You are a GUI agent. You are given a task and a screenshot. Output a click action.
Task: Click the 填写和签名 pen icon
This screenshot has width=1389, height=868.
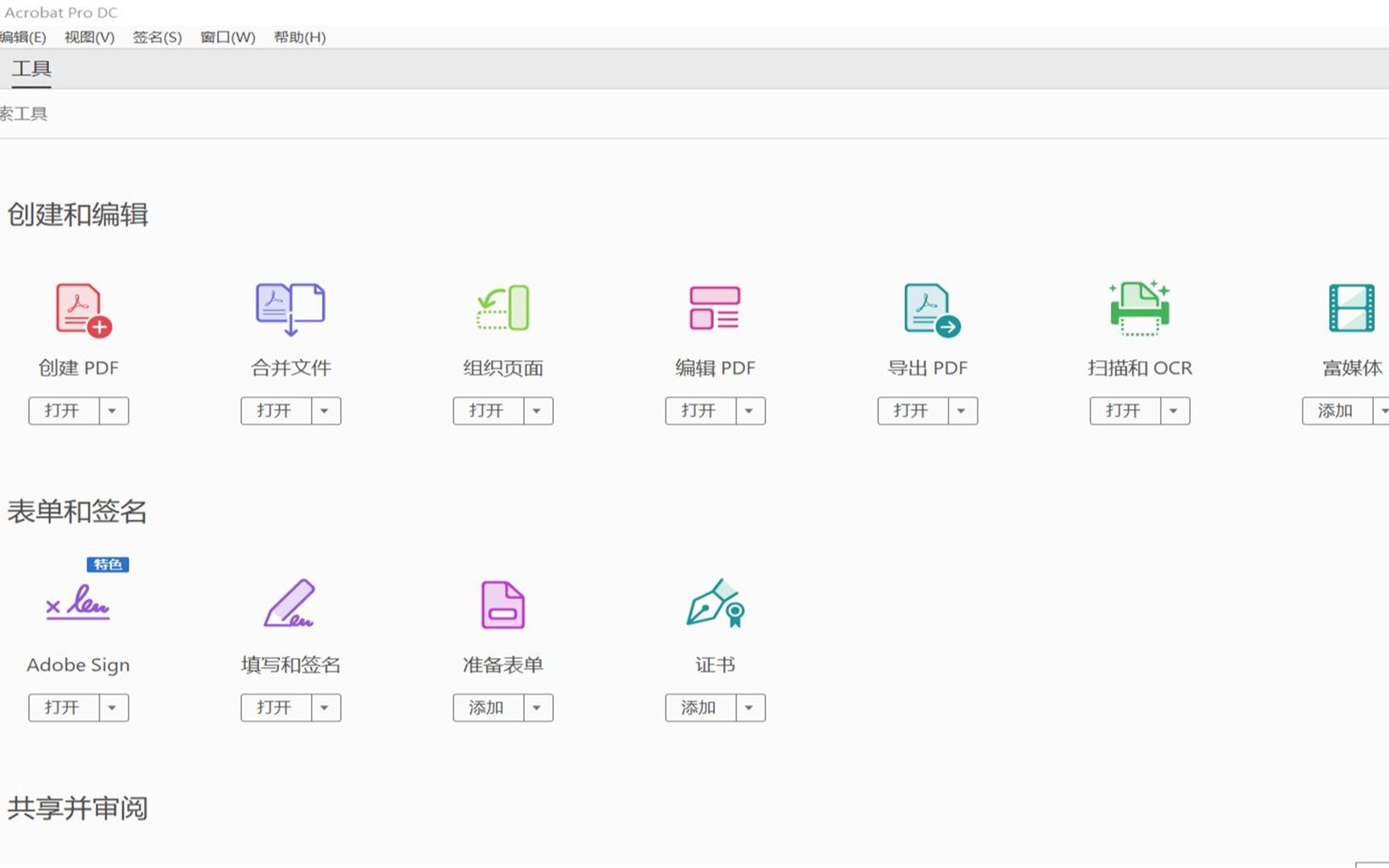(289, 604)
